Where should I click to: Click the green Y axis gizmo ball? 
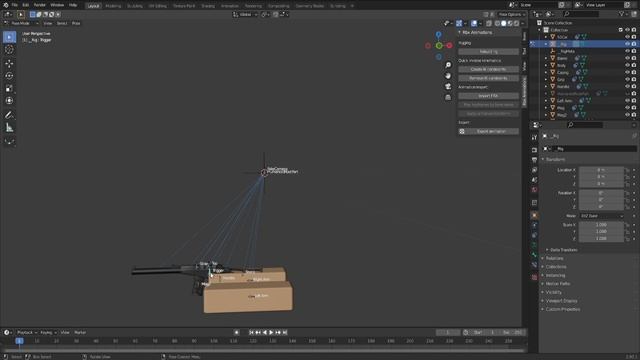[439, 46]
